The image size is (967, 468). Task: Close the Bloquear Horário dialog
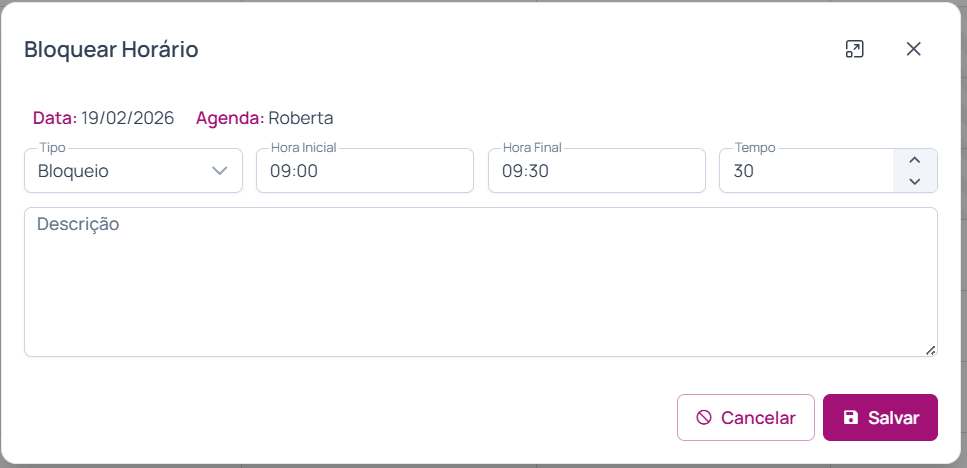(913, 49)
